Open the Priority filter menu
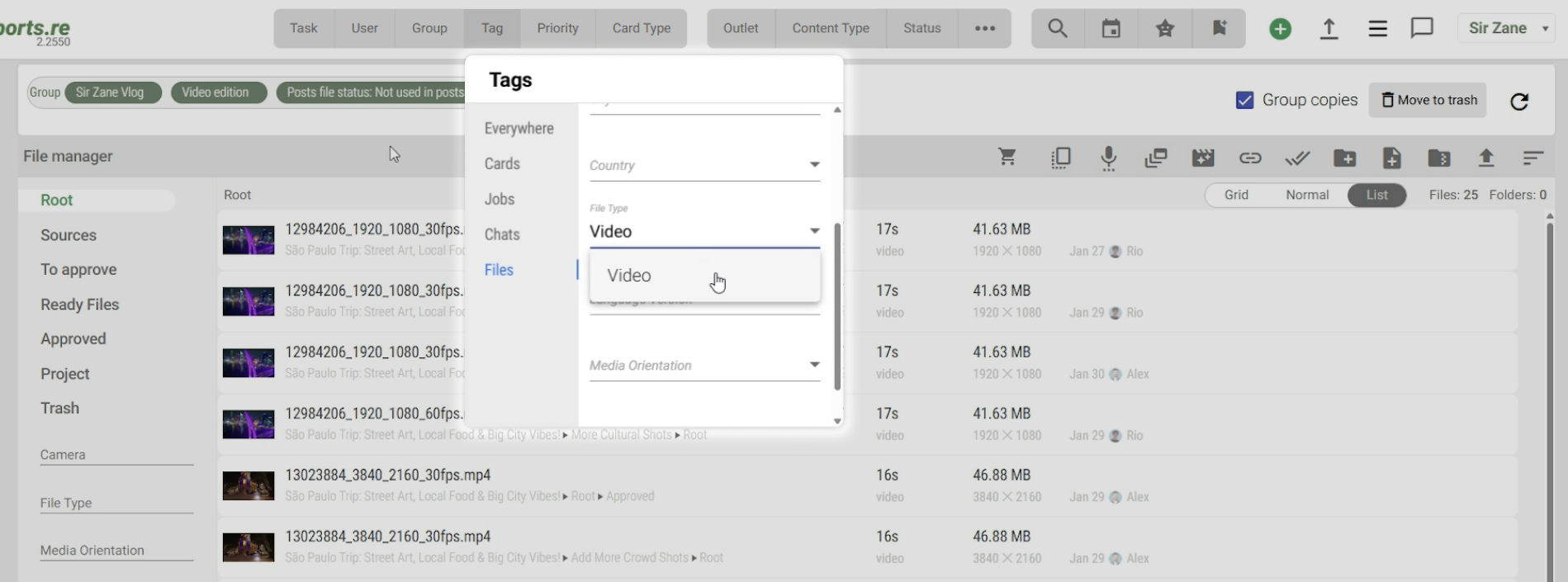The height and width of the screenshot is (582, 1568). coord(557,28)
